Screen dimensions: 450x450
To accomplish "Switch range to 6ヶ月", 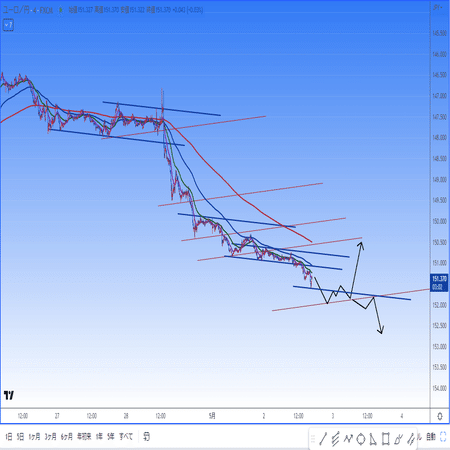I will click(67, 437).
